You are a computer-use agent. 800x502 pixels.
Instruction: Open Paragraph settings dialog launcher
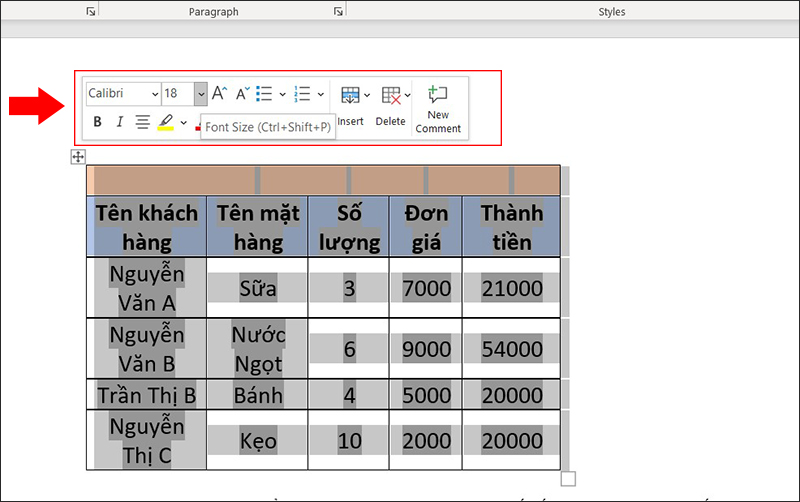pos(338,11)
